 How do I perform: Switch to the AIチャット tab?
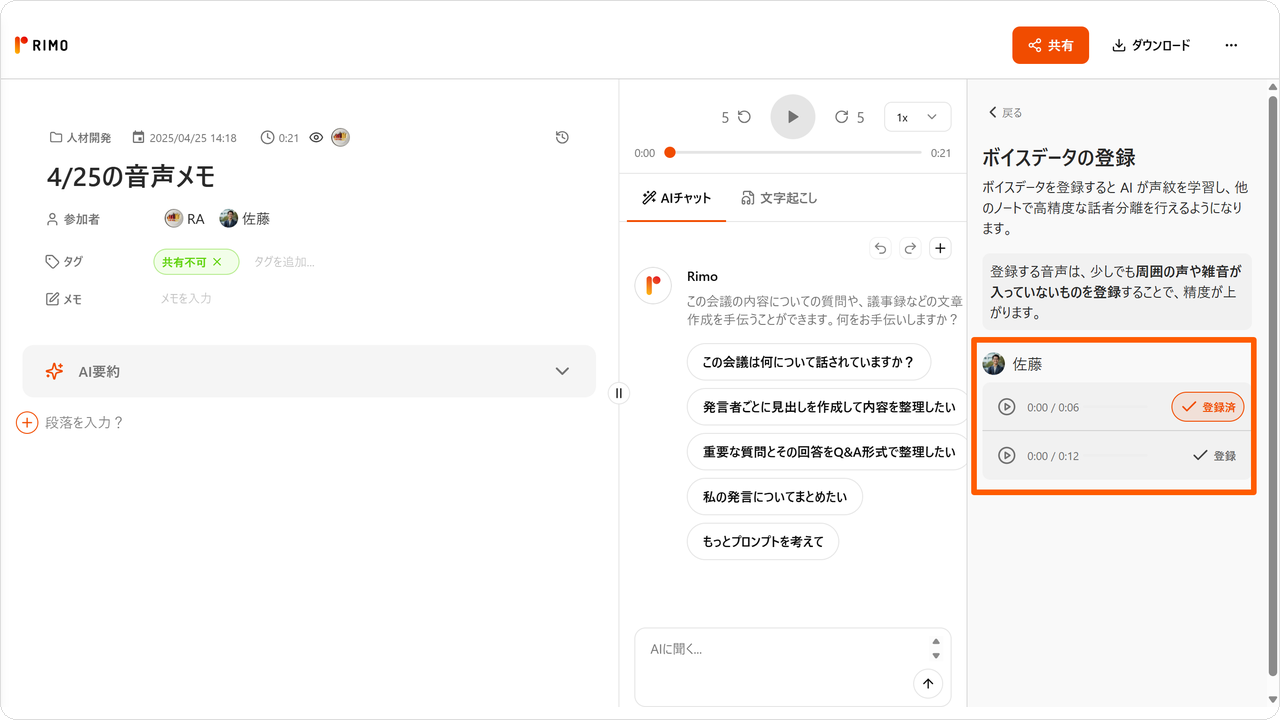677,198
